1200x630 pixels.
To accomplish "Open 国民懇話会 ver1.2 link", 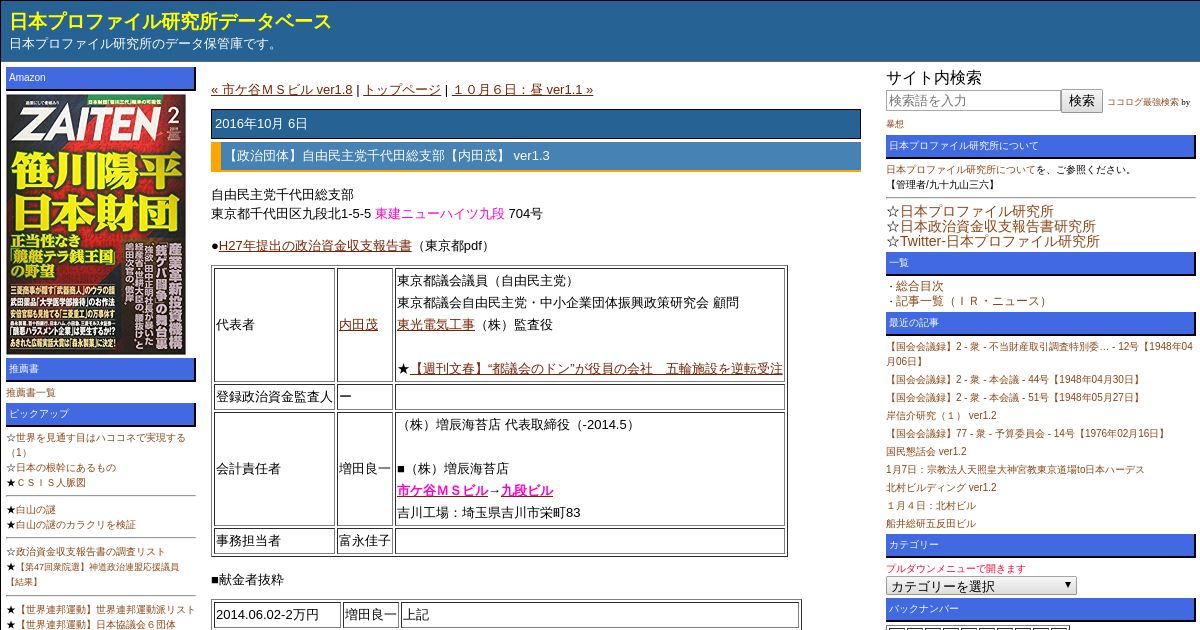I will pyautogui.click(x=926, y=451).
